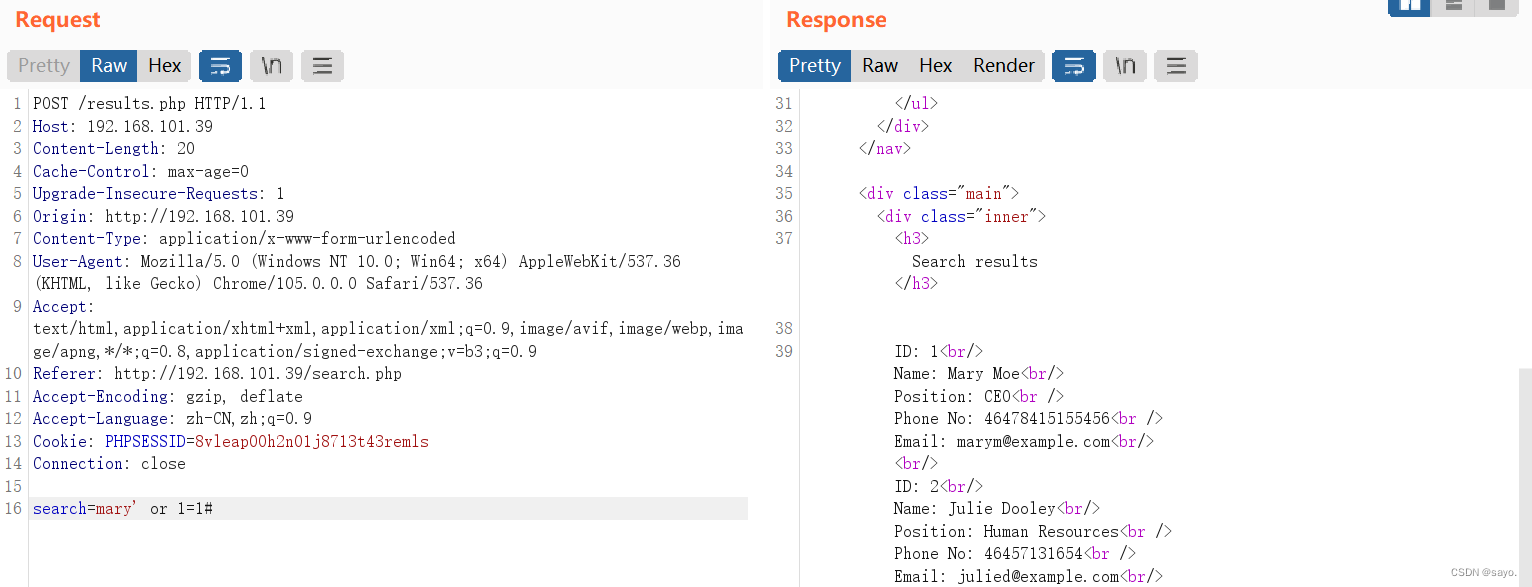Click the <div class="main"> line
1532x587 pixels.
tap(938, 194)
